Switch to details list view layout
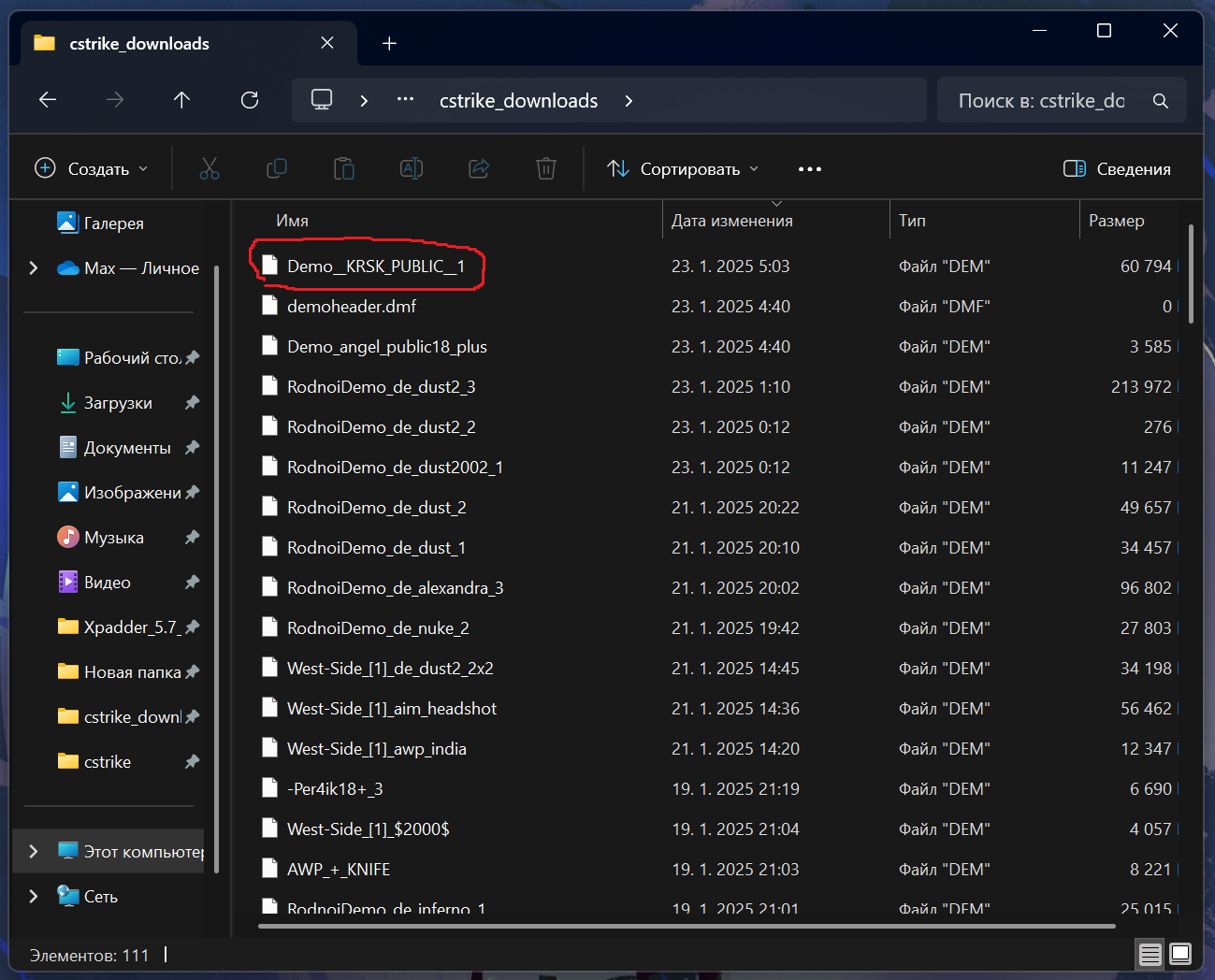This screenshot has height=980, width=1215. [x=1150, y=954]
